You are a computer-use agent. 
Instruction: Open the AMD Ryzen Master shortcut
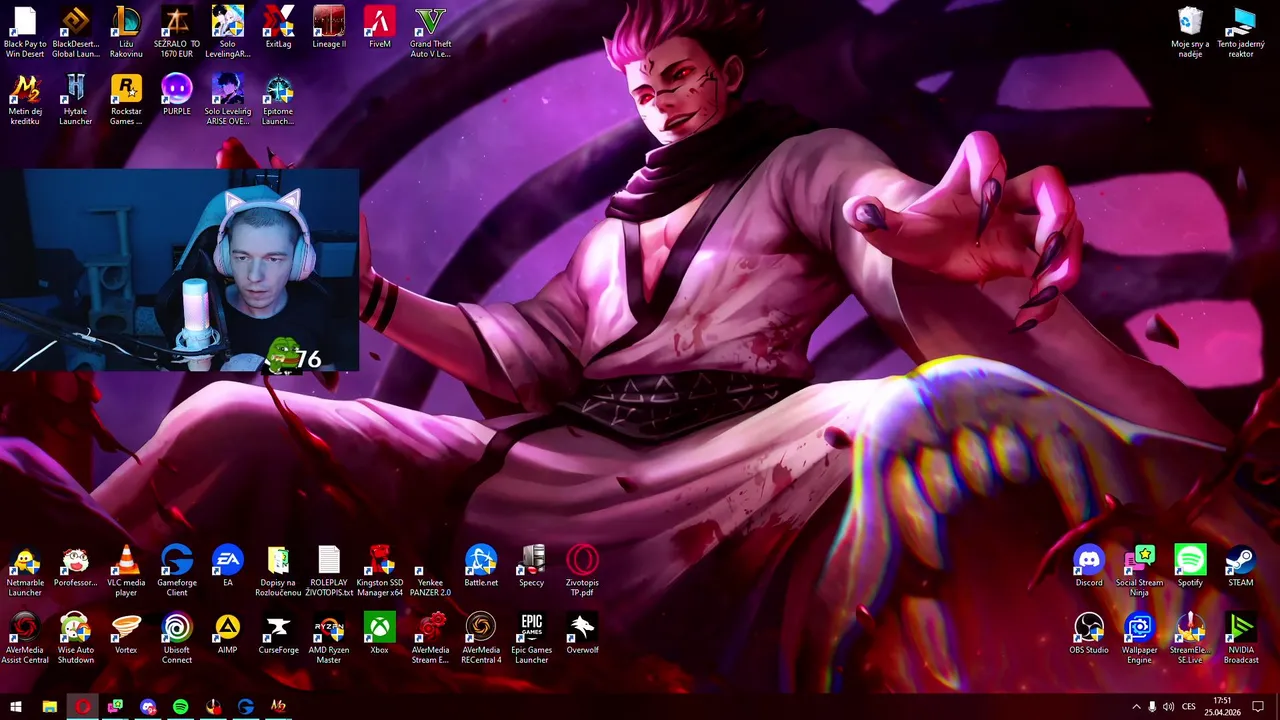click(329, 639)
